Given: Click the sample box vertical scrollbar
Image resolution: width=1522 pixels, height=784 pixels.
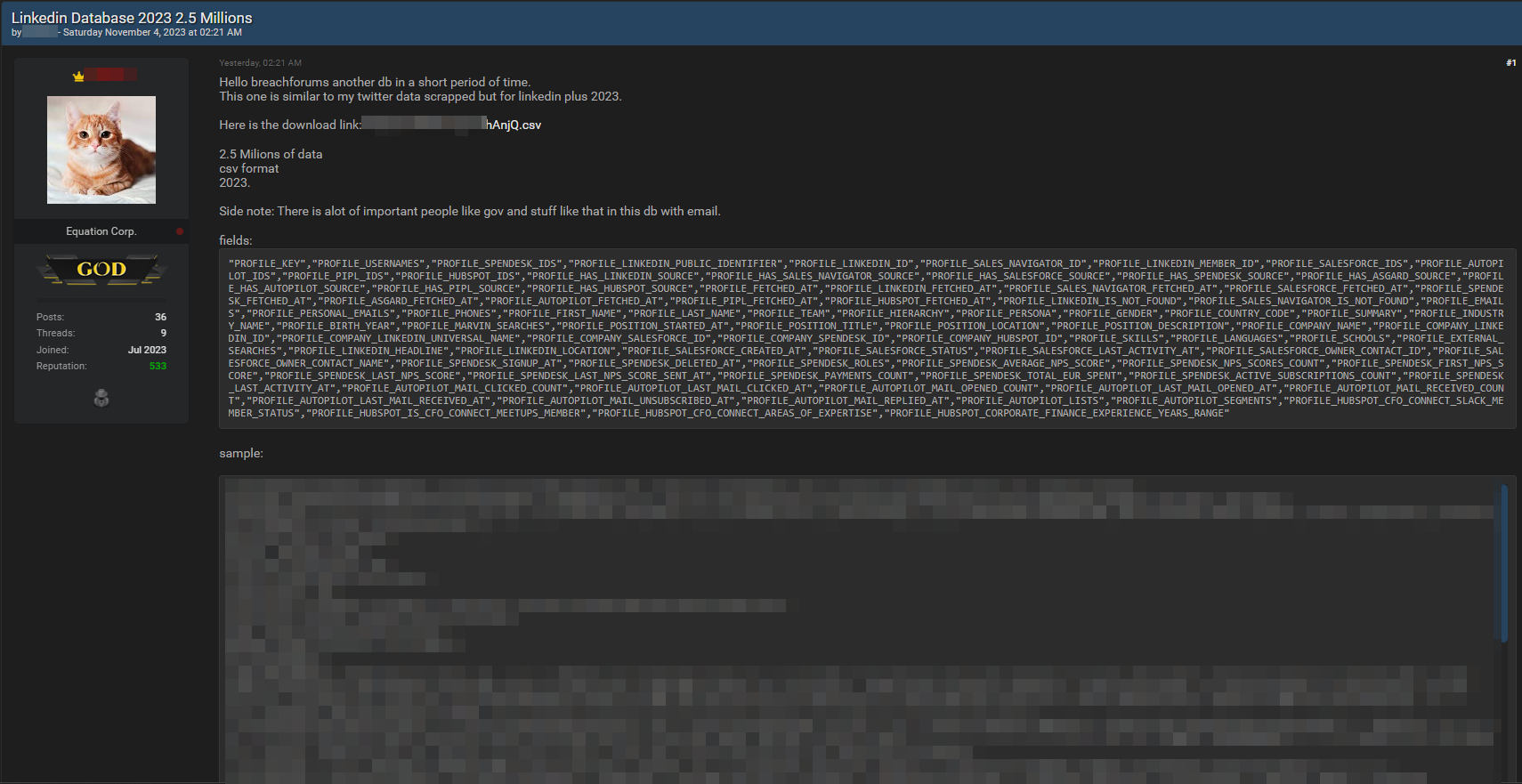Looking at the screenshot, I should tap(1503, 562).
